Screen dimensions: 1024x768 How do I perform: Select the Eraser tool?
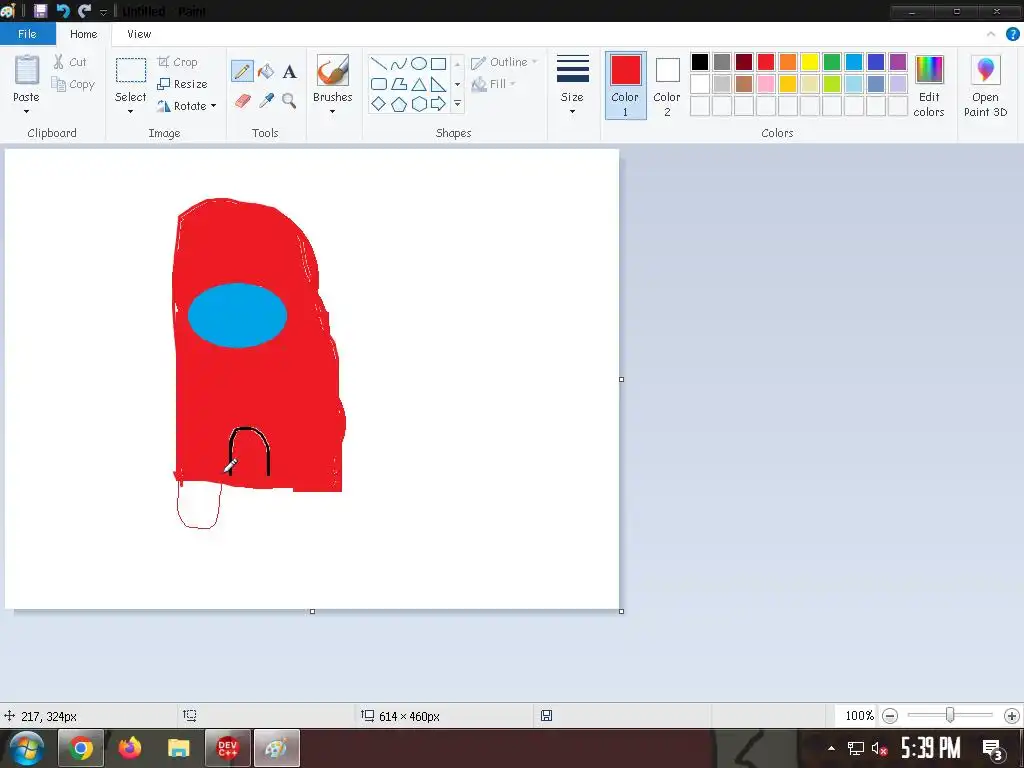[x=242, y=101]
